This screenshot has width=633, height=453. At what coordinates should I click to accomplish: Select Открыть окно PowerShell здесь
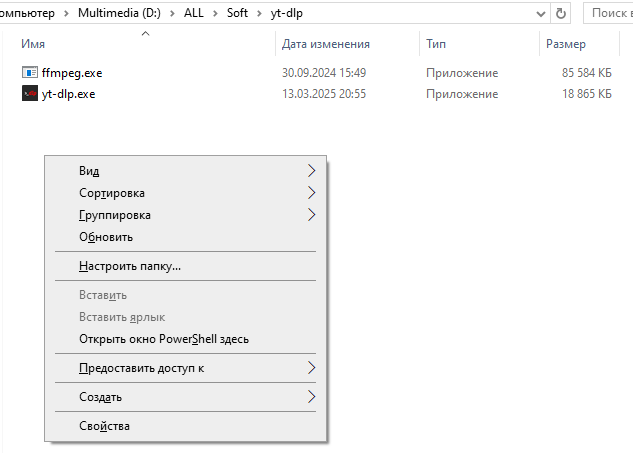(185, 339)
